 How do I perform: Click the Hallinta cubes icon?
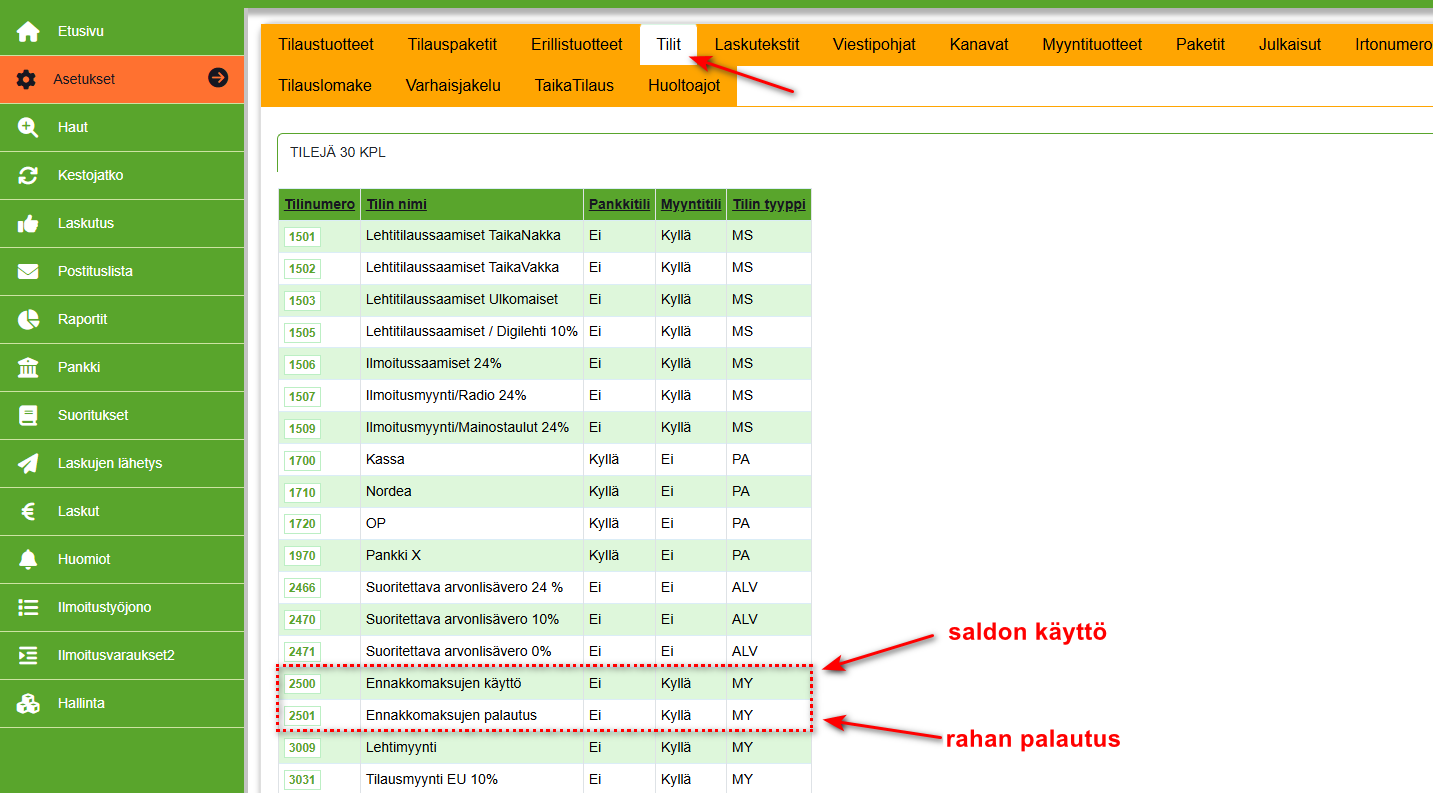click(x=28, y=703)
